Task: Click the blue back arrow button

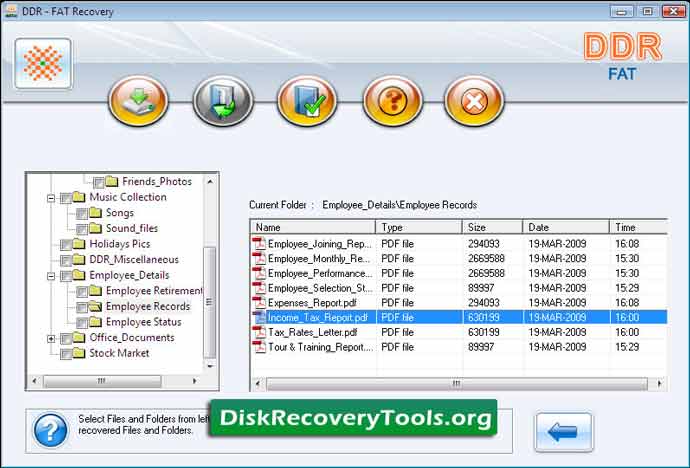Action: (564, 432)
